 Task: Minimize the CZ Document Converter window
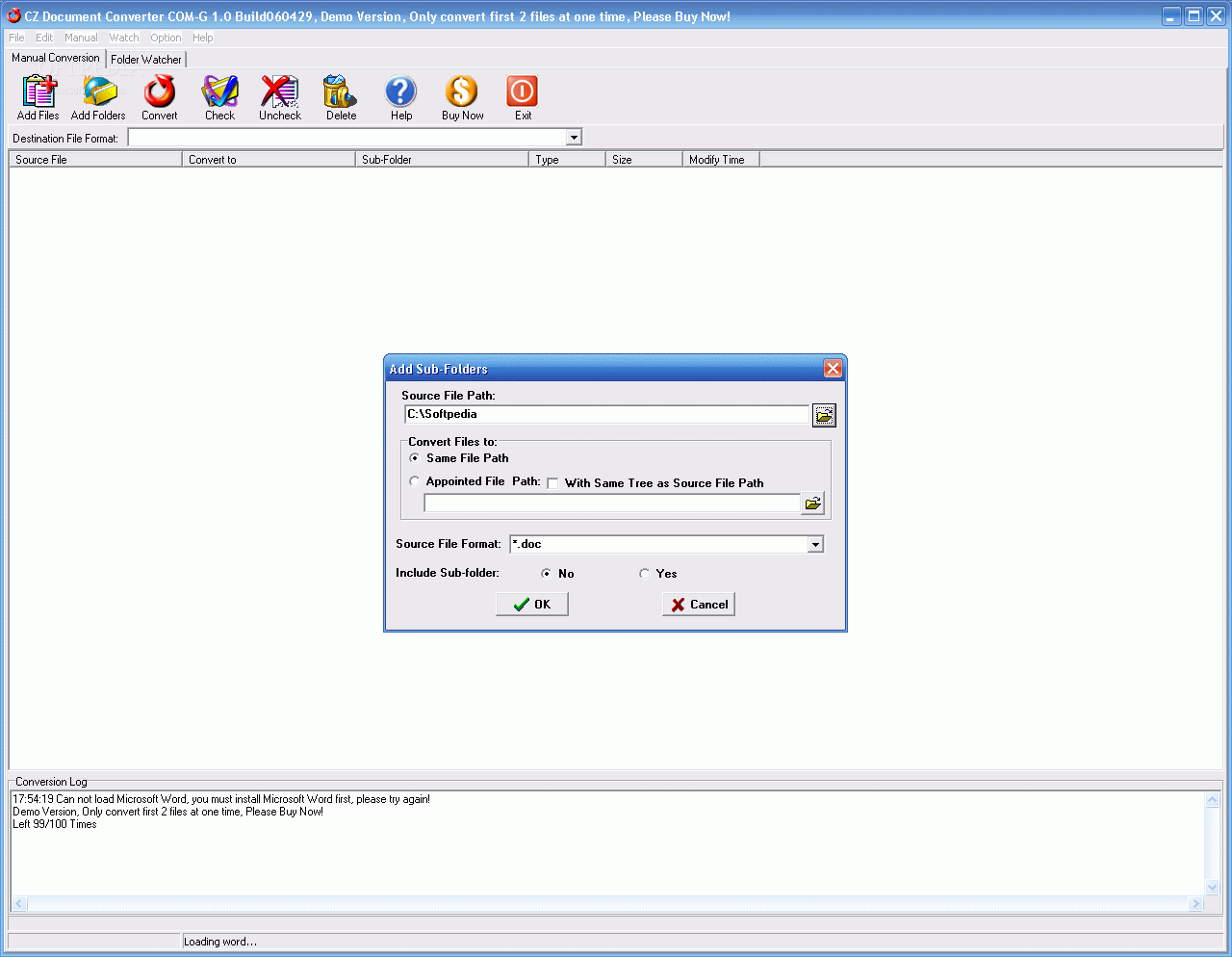[1171, 15]
